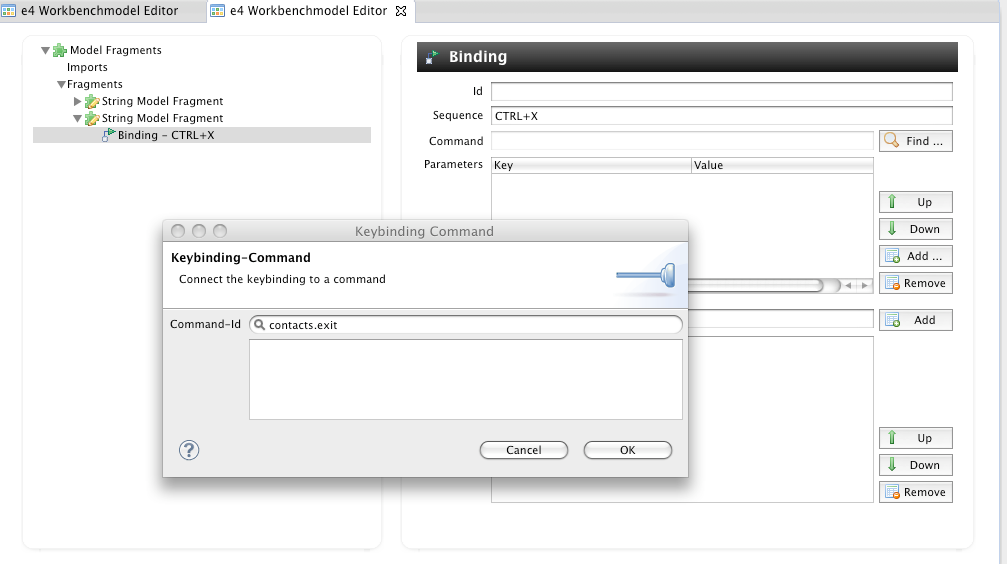Click the keybinding wizard banner image
Image resolution: width=1007 pixels, height=564 pixels.
(x=647, y=272)
